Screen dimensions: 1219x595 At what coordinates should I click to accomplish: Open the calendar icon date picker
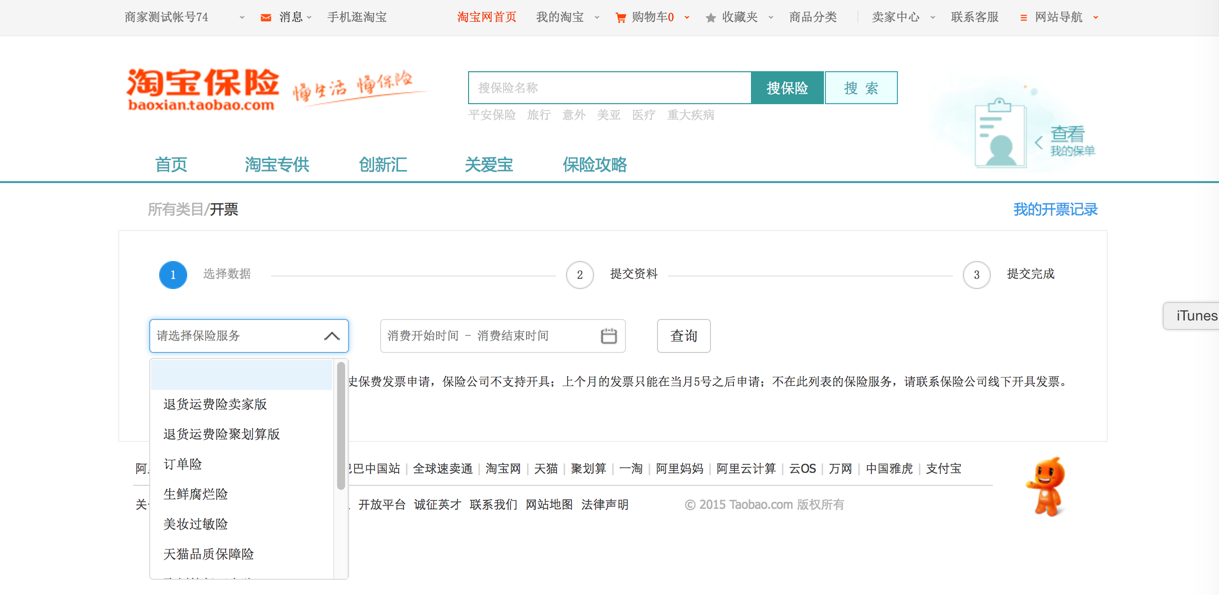coord(608,336)
